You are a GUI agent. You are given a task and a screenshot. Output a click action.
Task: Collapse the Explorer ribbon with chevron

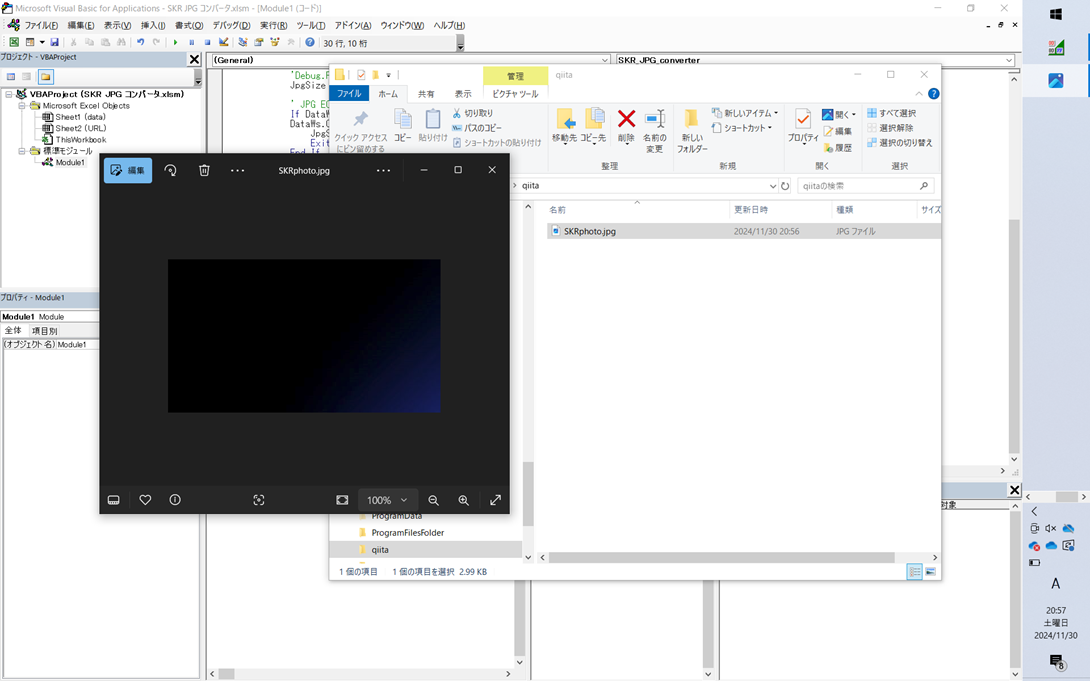[x=919, y=94]
